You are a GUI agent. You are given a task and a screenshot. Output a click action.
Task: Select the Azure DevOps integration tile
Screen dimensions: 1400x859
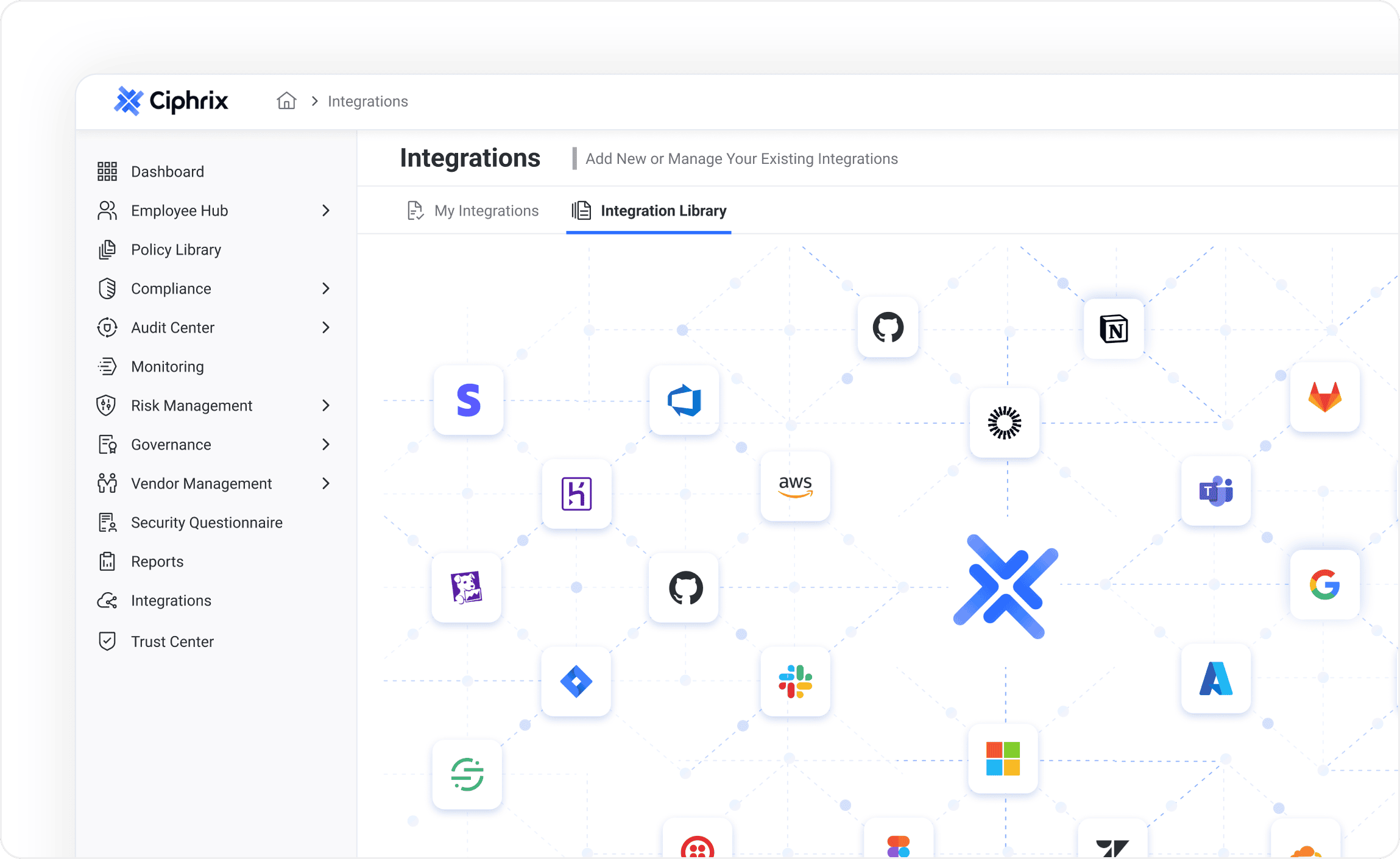[684, 400]
